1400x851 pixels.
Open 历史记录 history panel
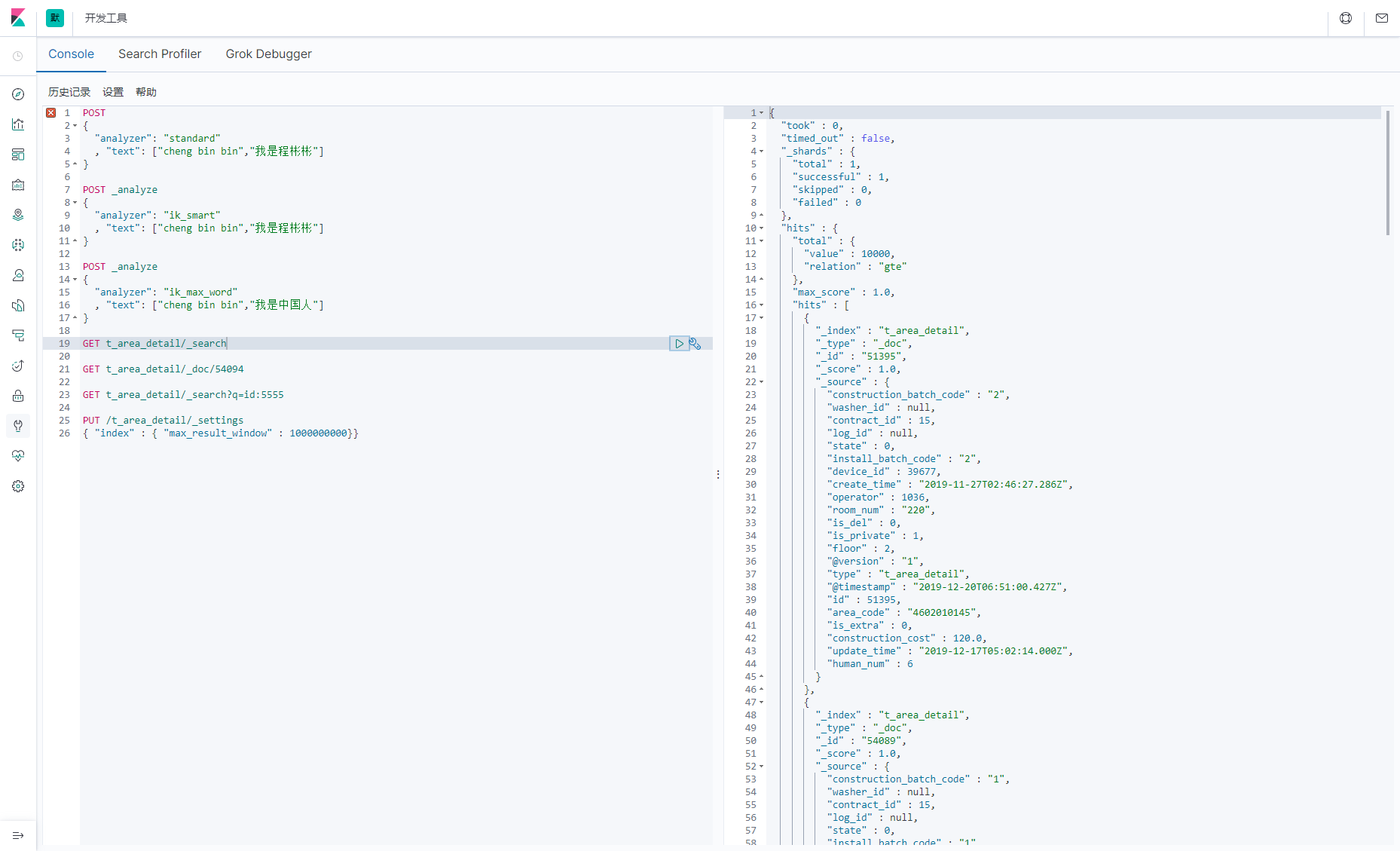tap(69, 92)
